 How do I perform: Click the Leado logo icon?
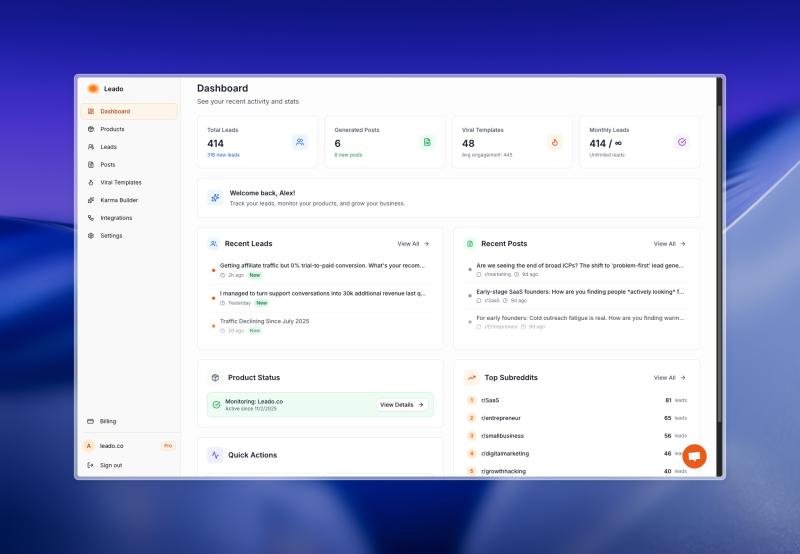93,89
